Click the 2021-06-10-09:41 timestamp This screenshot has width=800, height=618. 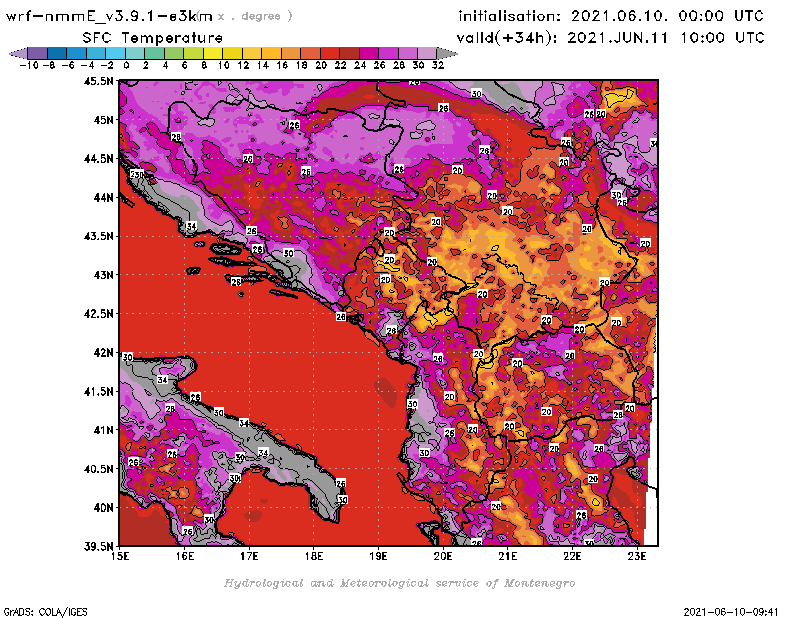(x=731, y=612)
